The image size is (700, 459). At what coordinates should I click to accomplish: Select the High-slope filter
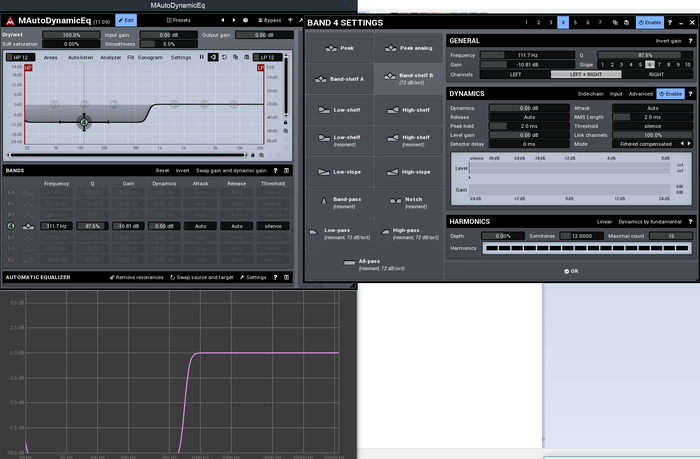tap(408, 171)
